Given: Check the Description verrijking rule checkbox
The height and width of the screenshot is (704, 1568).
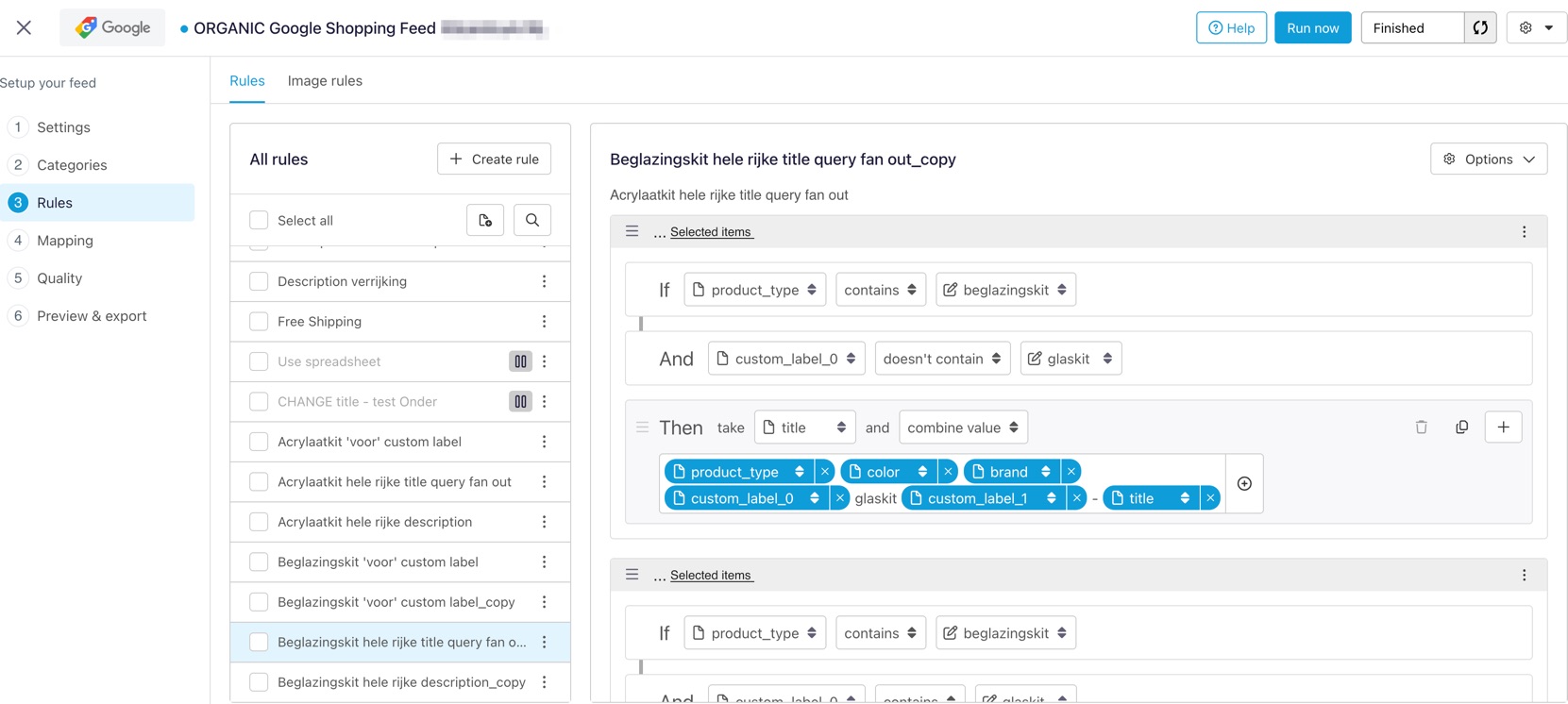Looking at the screenshot, I should click(x=259, y=281).
